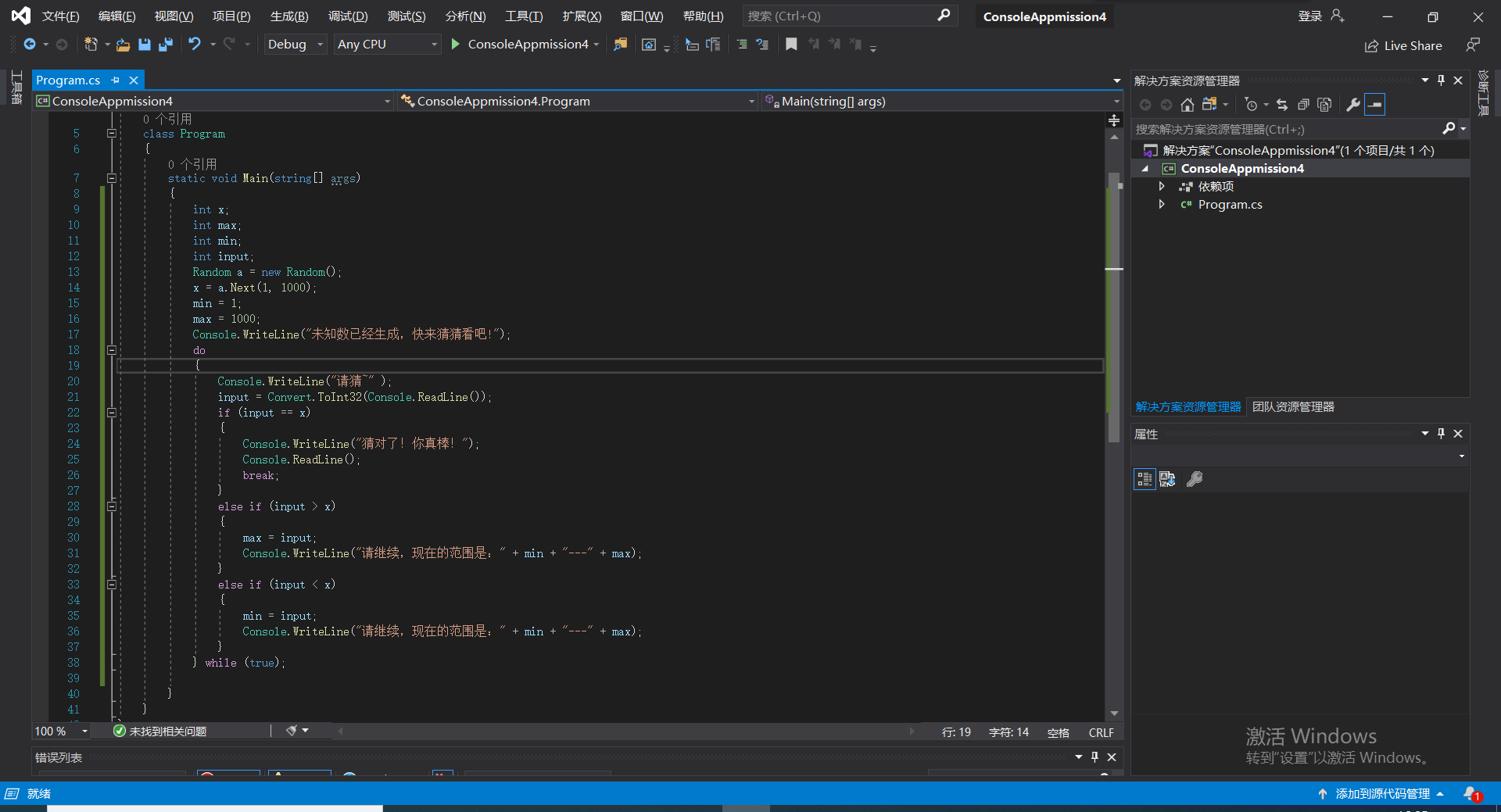This screenshot has height=812, width=1501.
Task: Click the Live Share button
Action: click(x=1403, y=46)
